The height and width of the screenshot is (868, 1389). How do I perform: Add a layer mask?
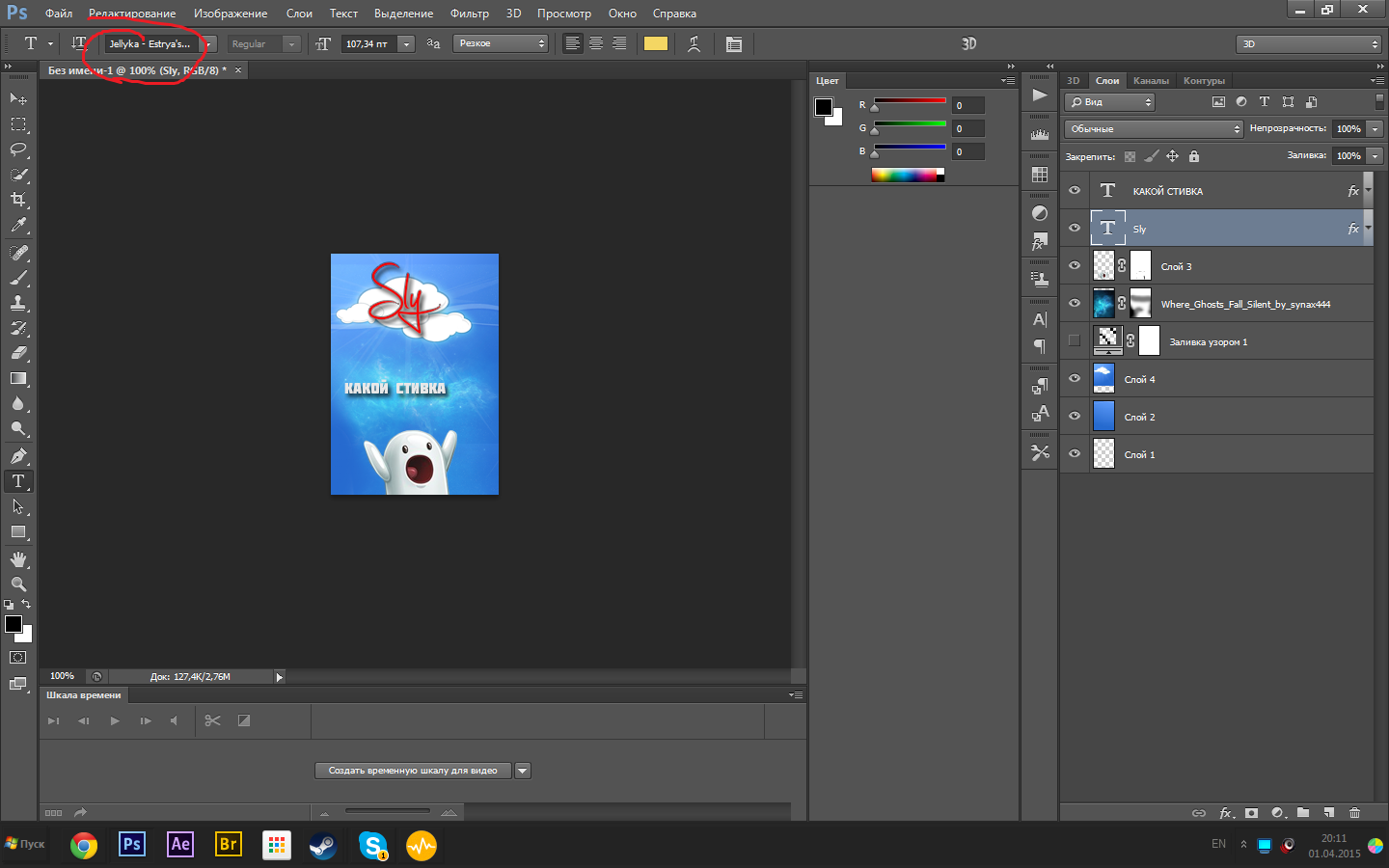[1251, 813]
